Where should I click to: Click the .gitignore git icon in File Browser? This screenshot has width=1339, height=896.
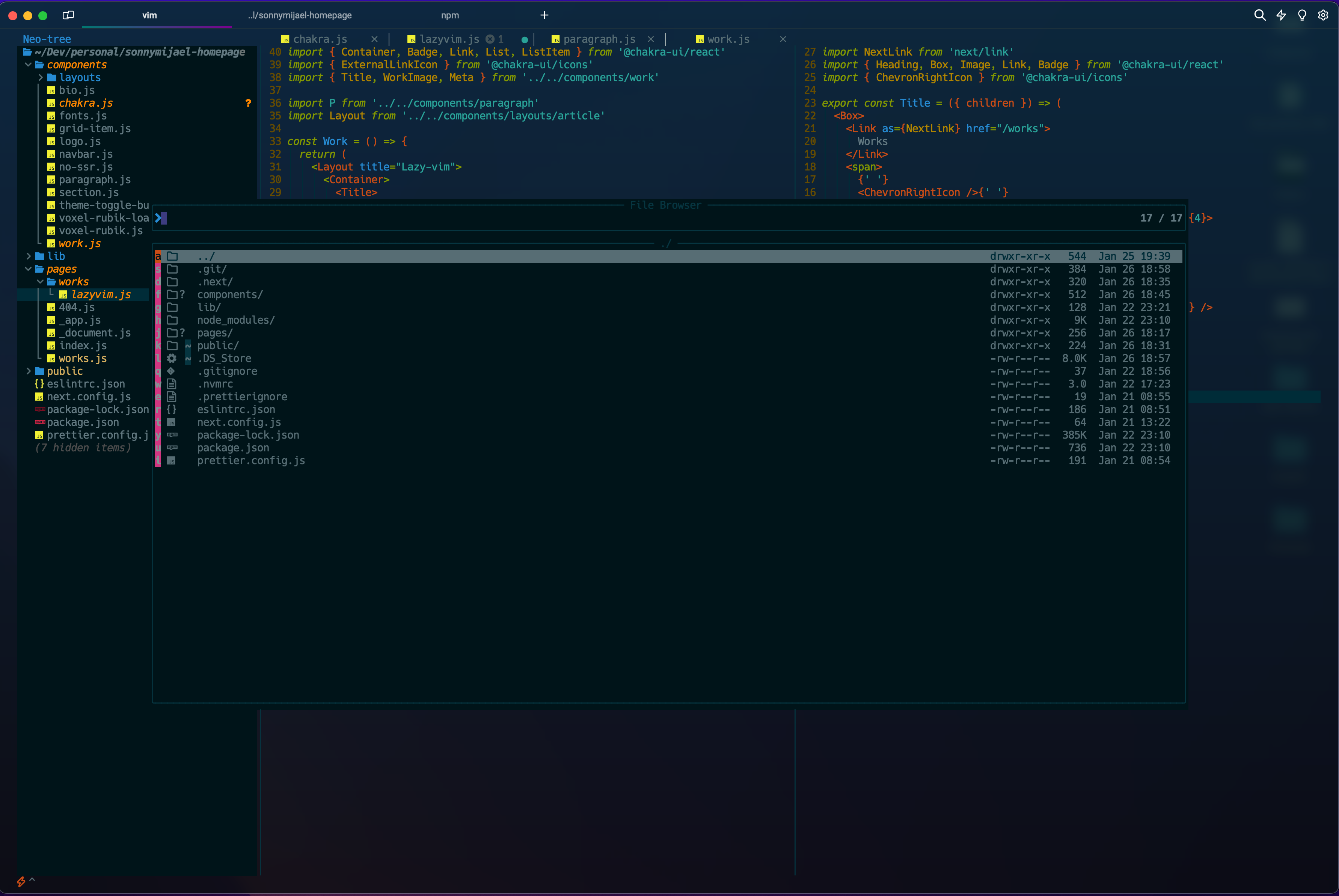coord(171,371)
